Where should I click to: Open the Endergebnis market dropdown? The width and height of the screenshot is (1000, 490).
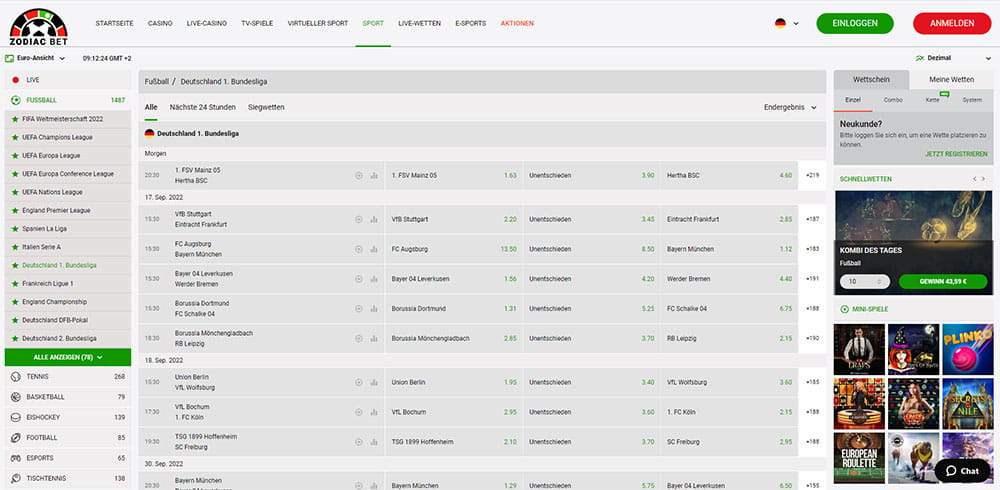pyautogui.click(x=790, y=108)
